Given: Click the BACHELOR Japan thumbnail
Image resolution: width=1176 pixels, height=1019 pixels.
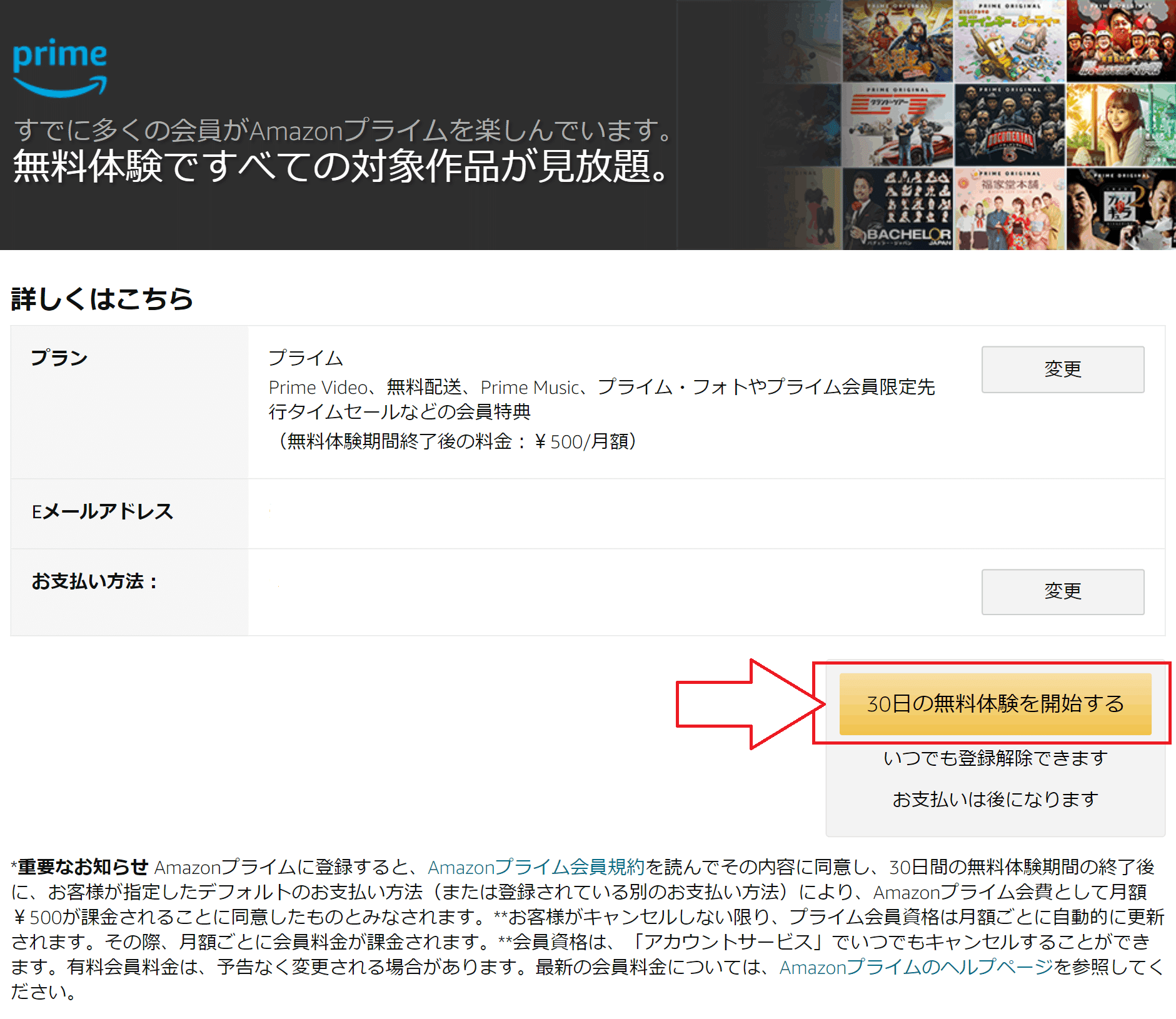Looking at the screenshot, I should [x=898, y=209].
